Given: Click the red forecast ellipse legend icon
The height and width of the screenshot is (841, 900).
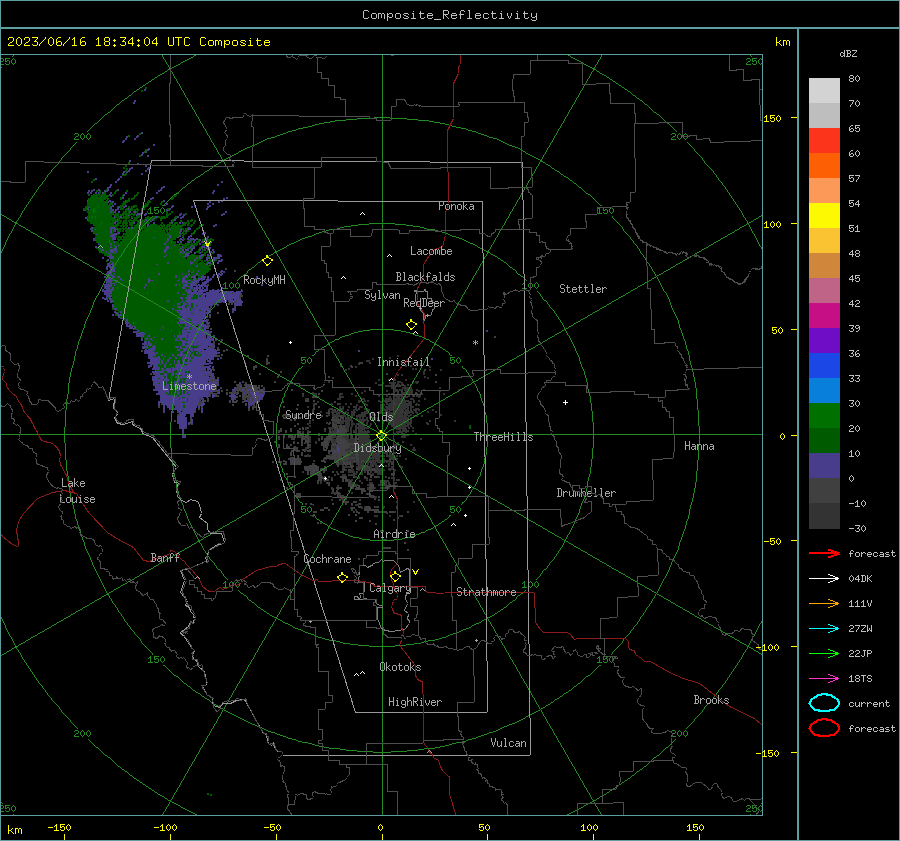Looking at the screenshot, I should click(x=824, y=728).
